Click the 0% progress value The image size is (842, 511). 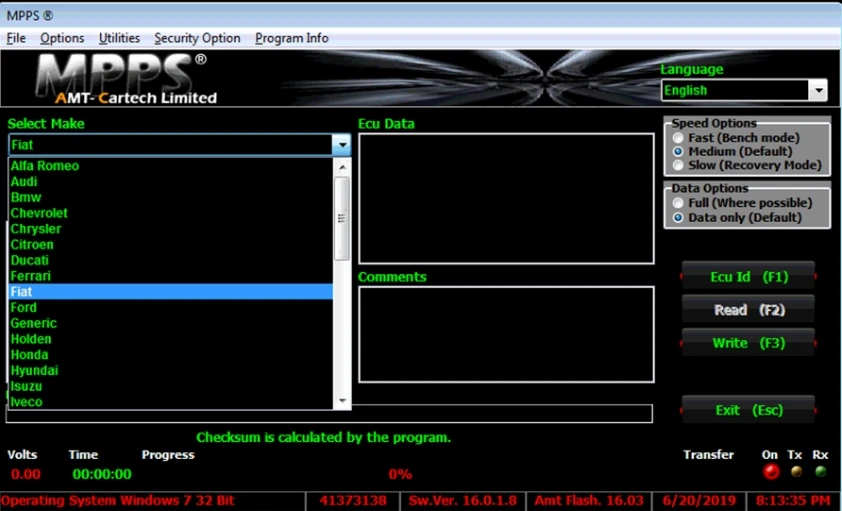pyautogui.click(x=400, y=474)
